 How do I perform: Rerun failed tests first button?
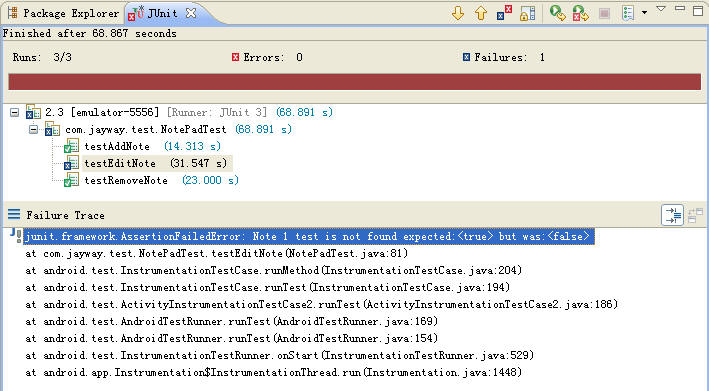tap(581, 13)
